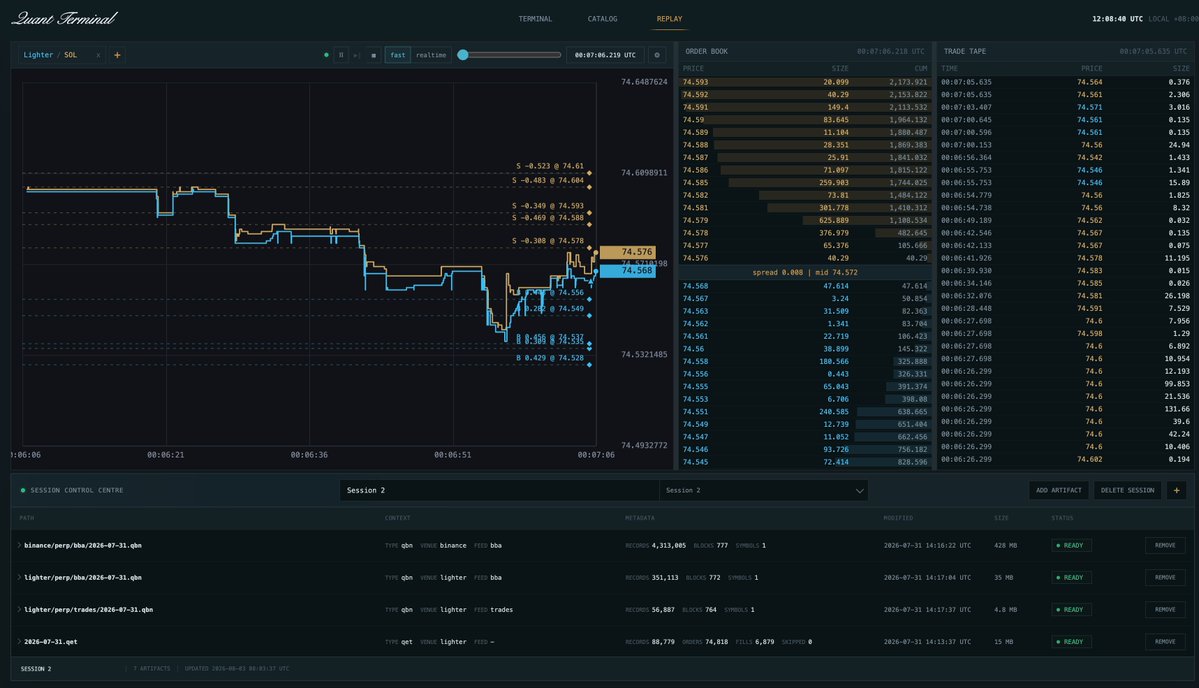
Task: Switch replay speed to realtime
Action: click(431, 55)
